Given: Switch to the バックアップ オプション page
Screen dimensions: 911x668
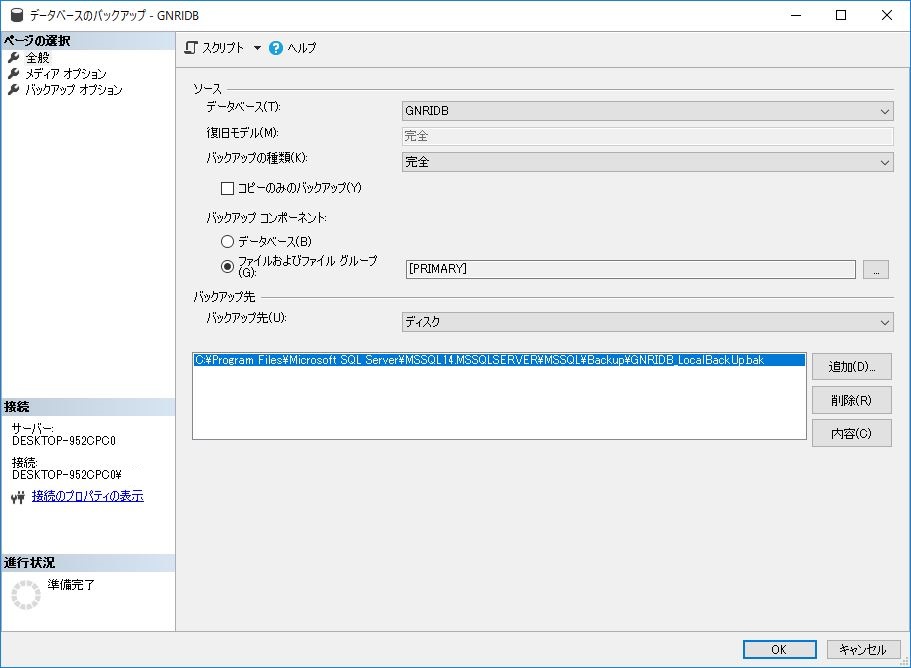Looking at the screenshot, I should point(74,90).
